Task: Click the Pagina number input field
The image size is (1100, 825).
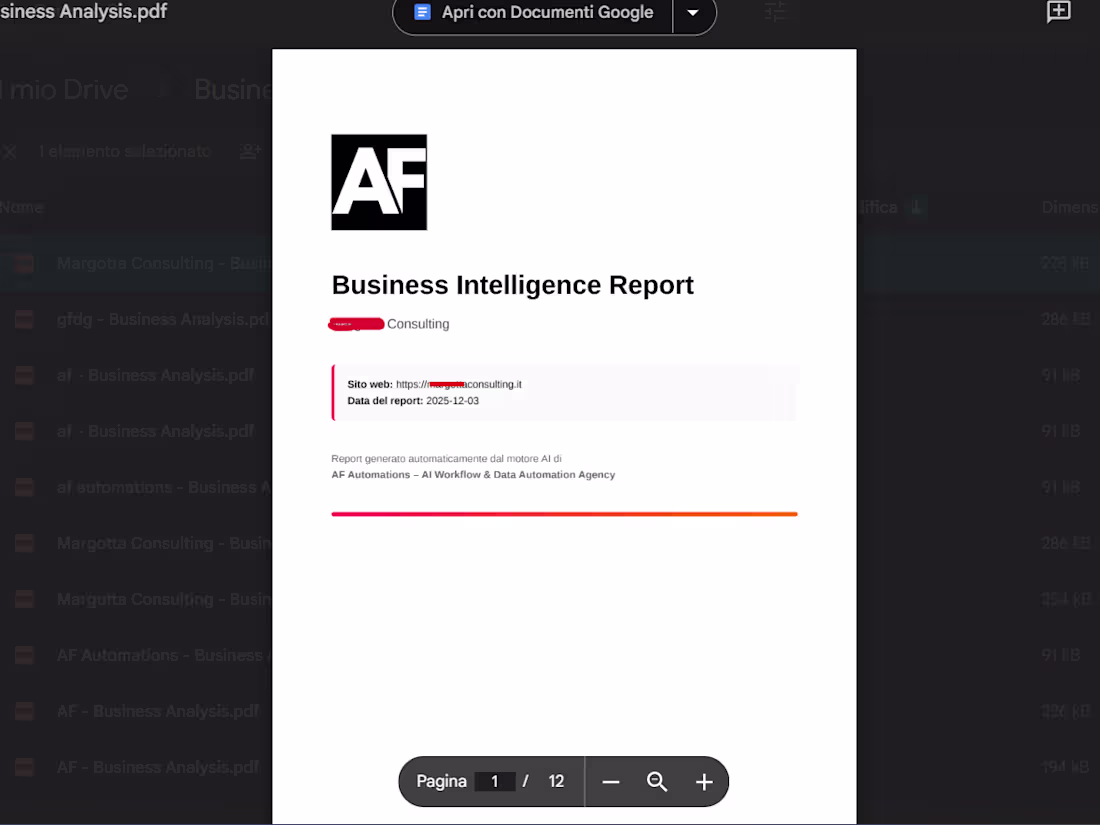Action: point(495,781)
